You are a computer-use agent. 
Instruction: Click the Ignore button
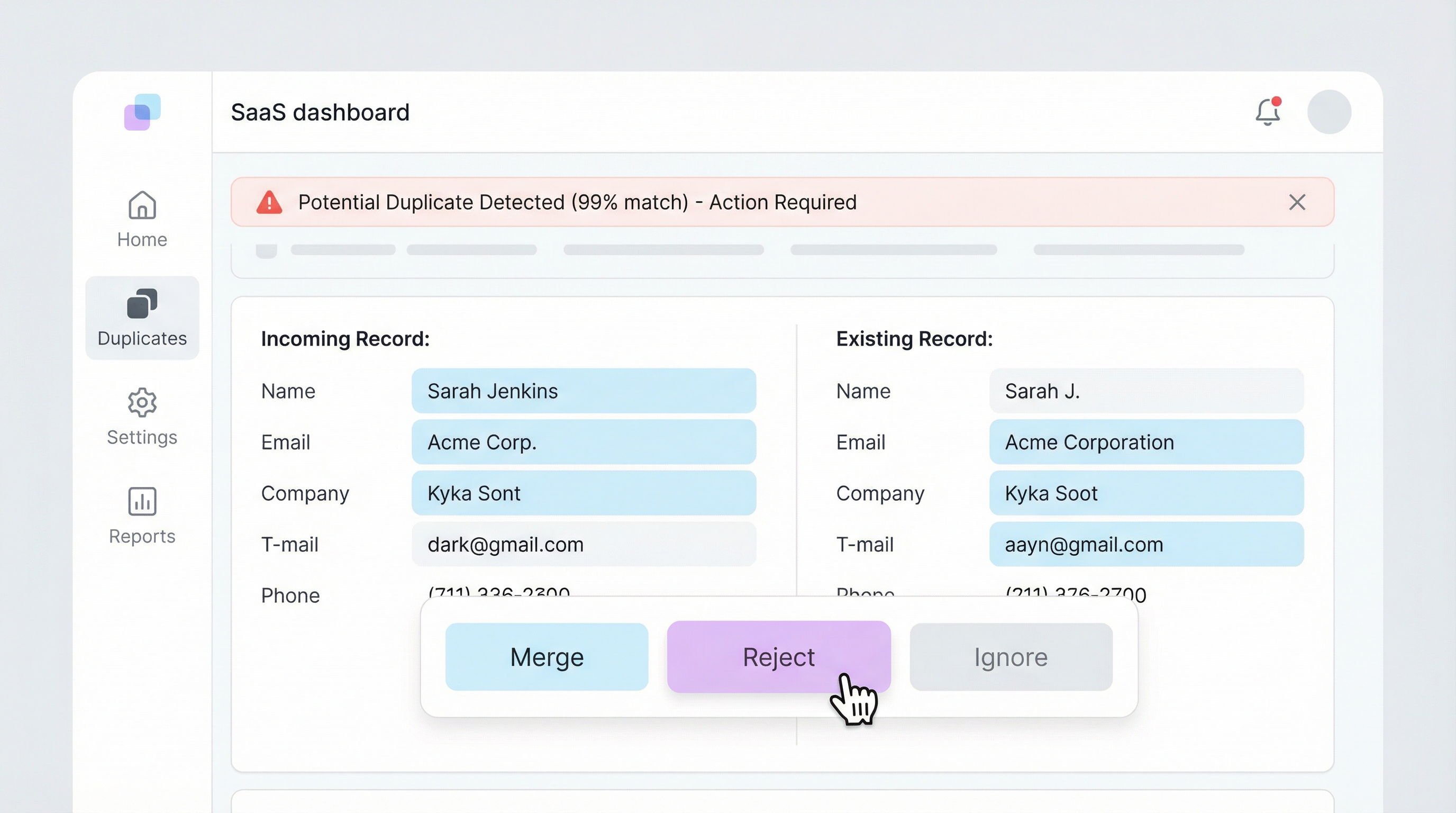click(x=1011, y=656)
